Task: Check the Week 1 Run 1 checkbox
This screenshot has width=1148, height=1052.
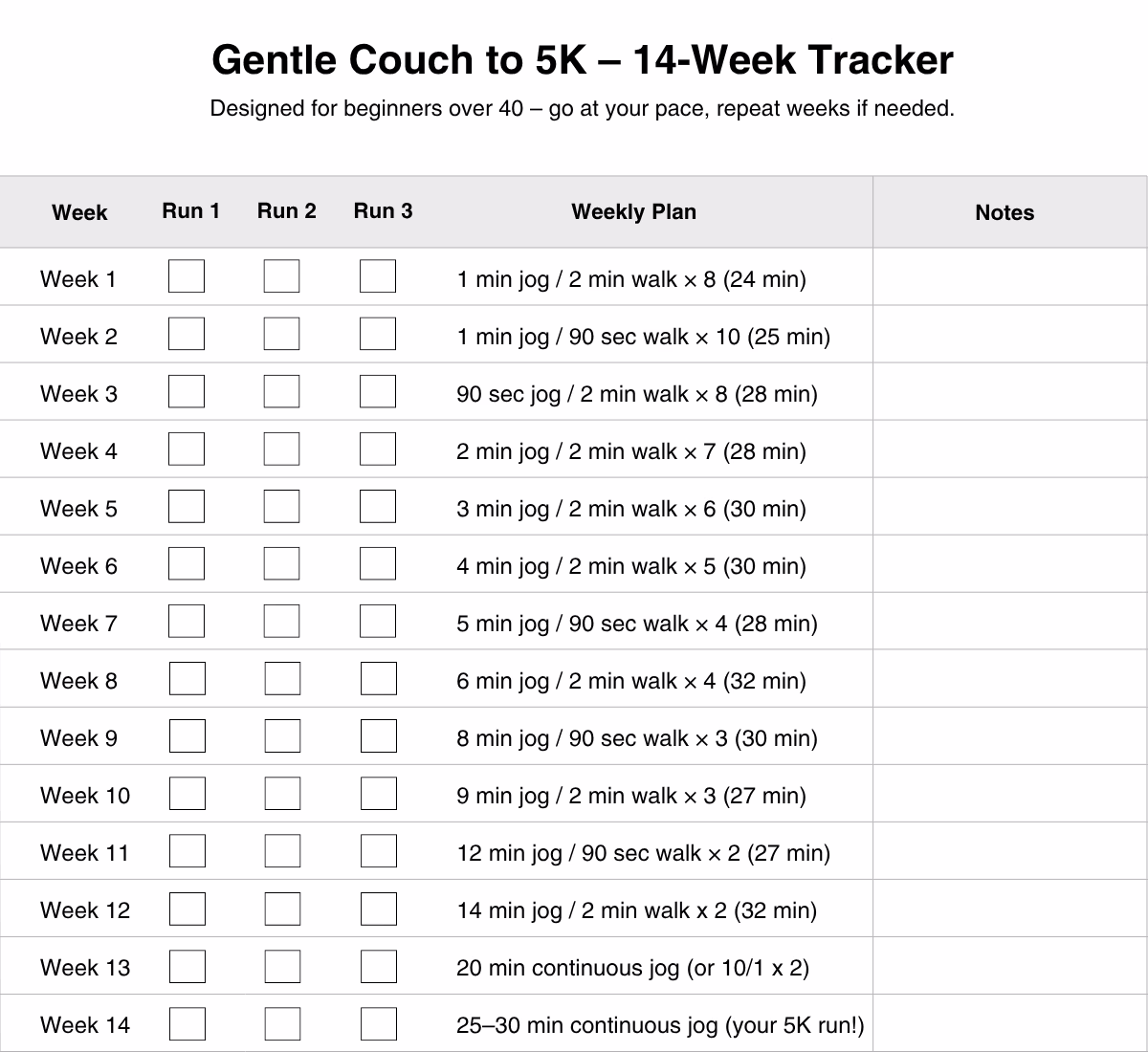Action: 187,277
